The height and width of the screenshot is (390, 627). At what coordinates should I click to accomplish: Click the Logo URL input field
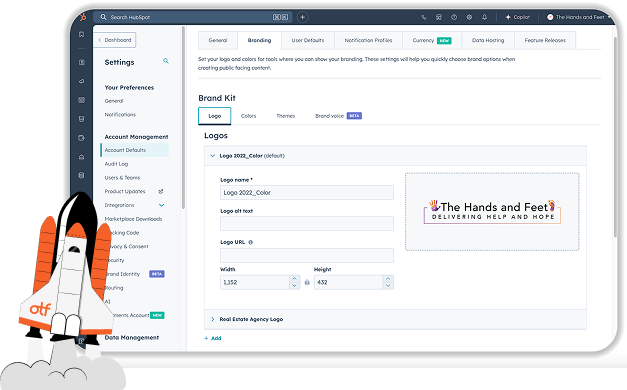click(307, 255)
